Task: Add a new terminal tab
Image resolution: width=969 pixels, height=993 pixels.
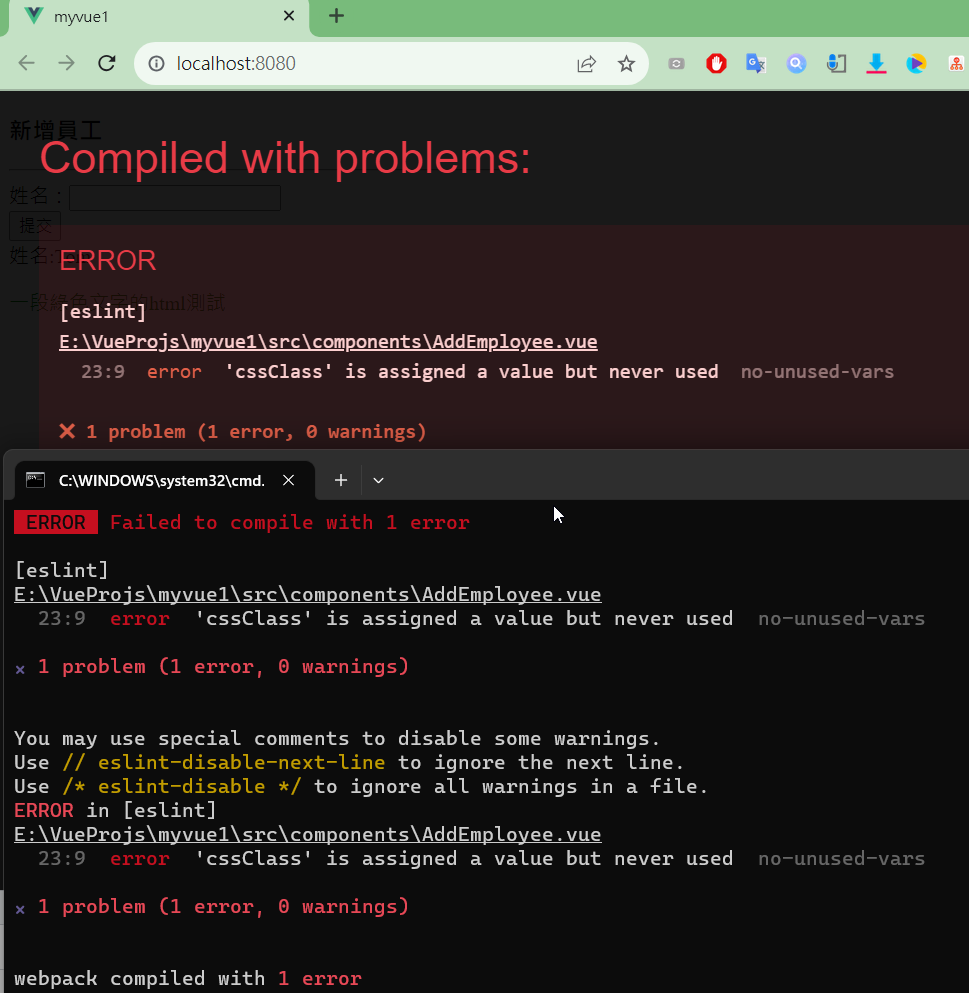Action: [x=341, y=481]
